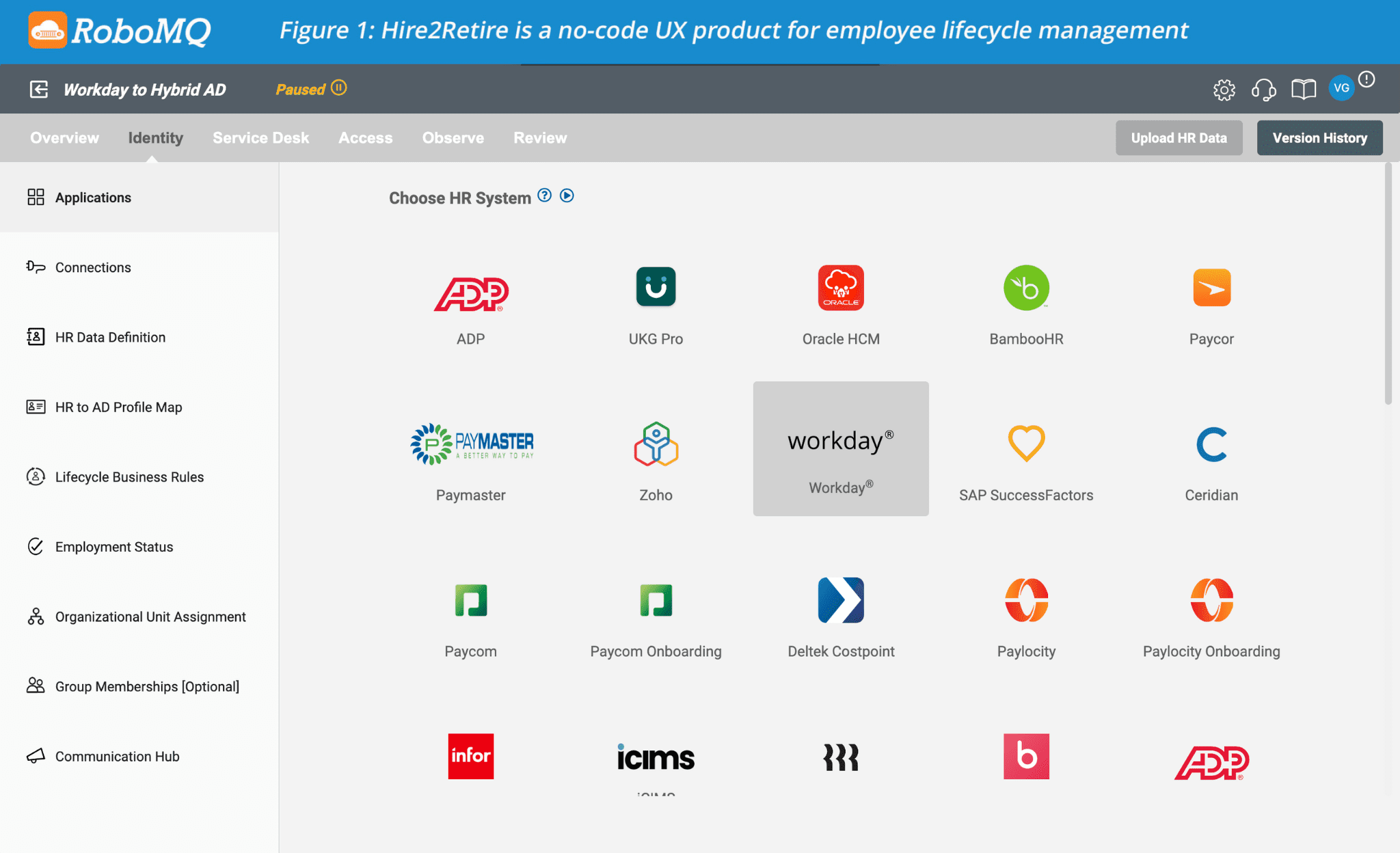The height and width of the screenshot is (853, 1400).
Task: Click the support headset icon
Action: coord(1264,90)
